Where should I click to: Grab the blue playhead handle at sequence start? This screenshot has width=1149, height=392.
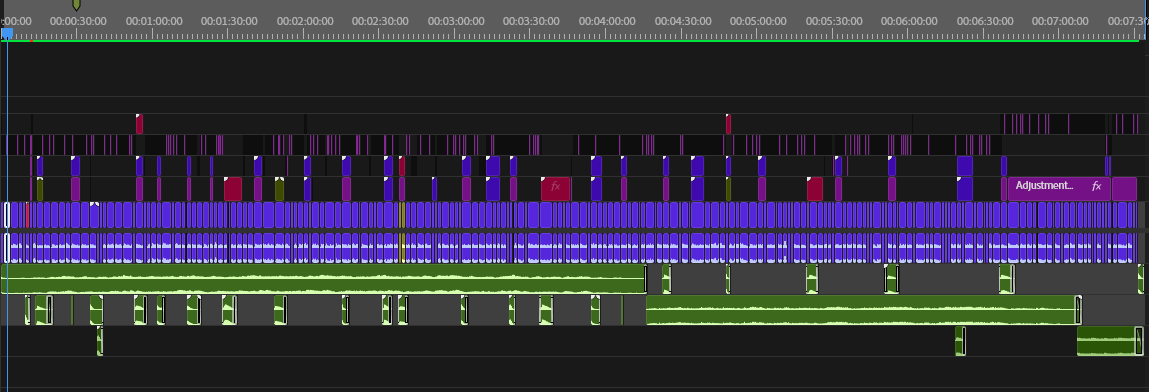point(7,34)
